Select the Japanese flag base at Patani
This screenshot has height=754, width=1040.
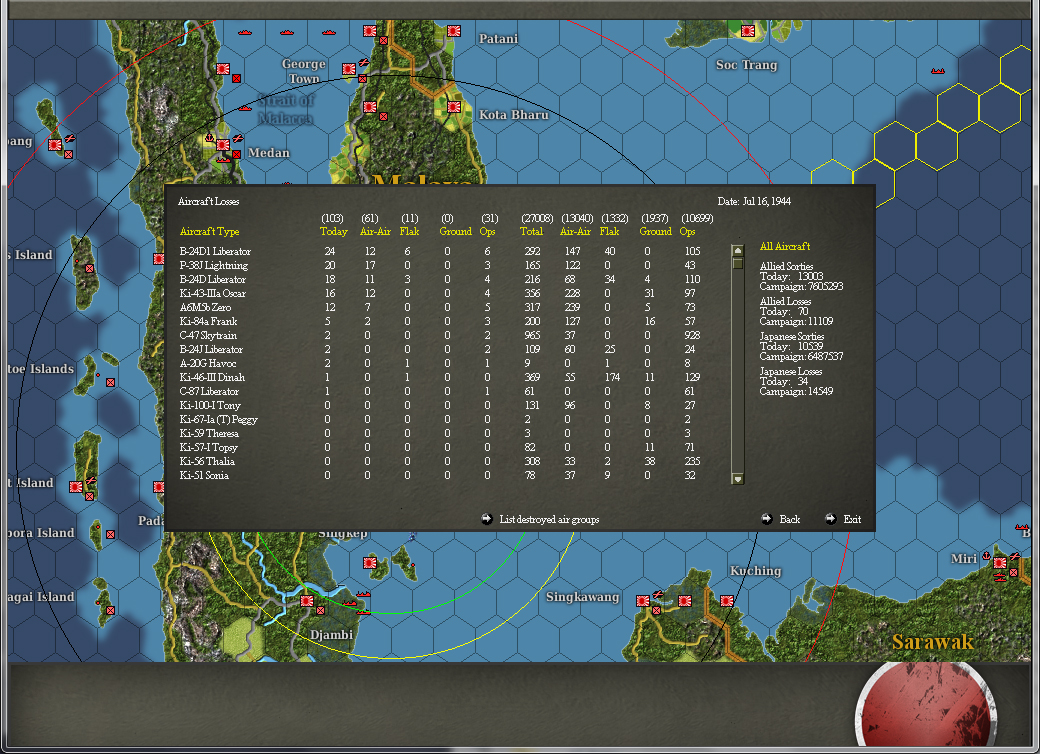point(454,31)
